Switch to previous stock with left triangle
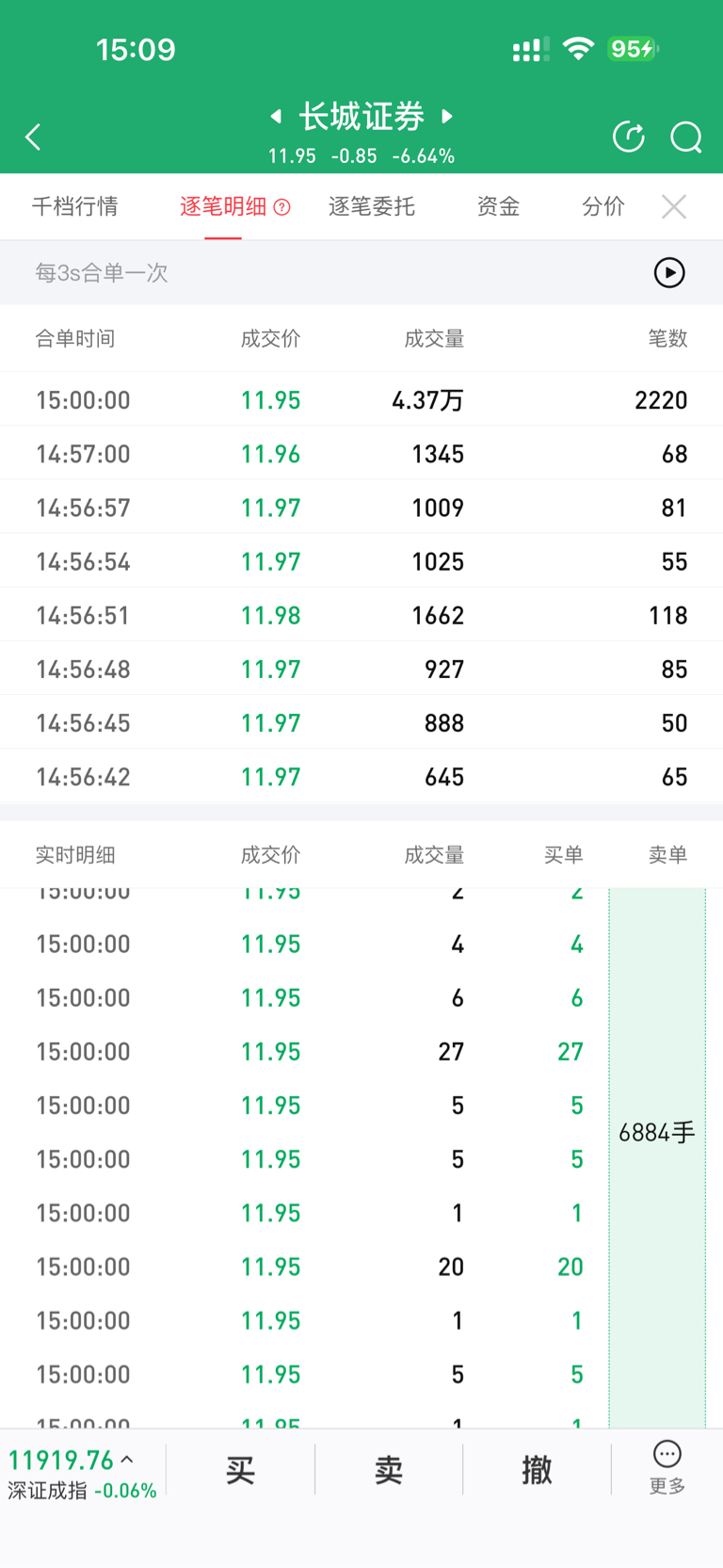 [276, 116]
